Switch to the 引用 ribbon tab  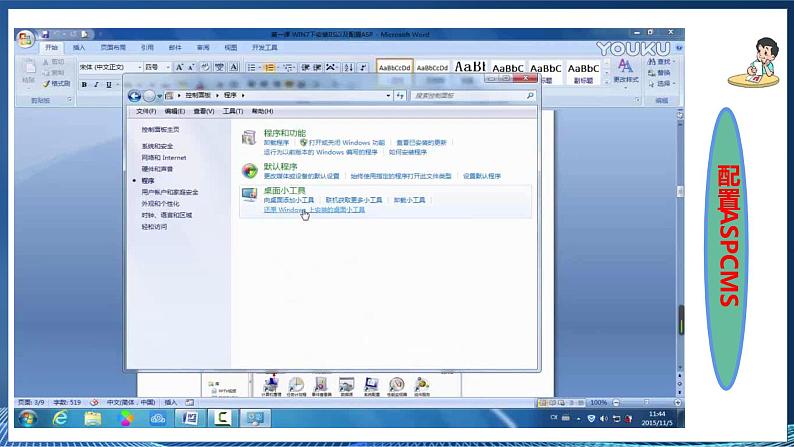147,48
